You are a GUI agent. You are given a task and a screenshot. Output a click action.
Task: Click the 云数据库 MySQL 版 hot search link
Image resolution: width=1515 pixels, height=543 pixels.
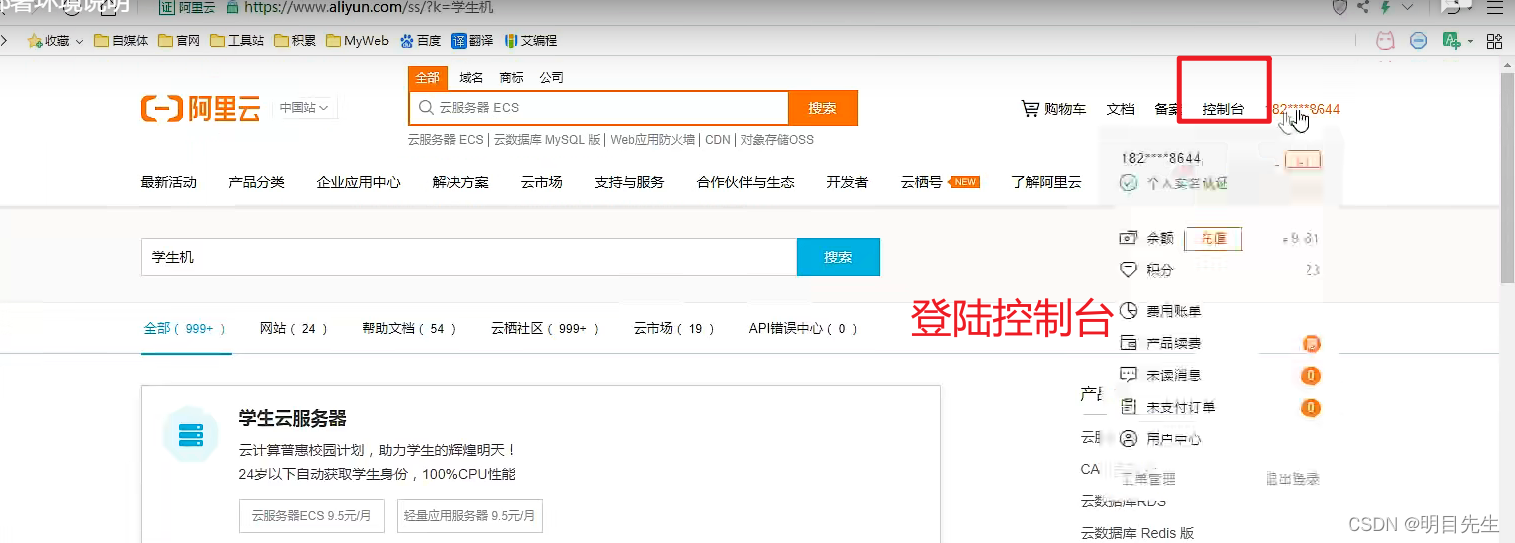(x=548, y=140)
